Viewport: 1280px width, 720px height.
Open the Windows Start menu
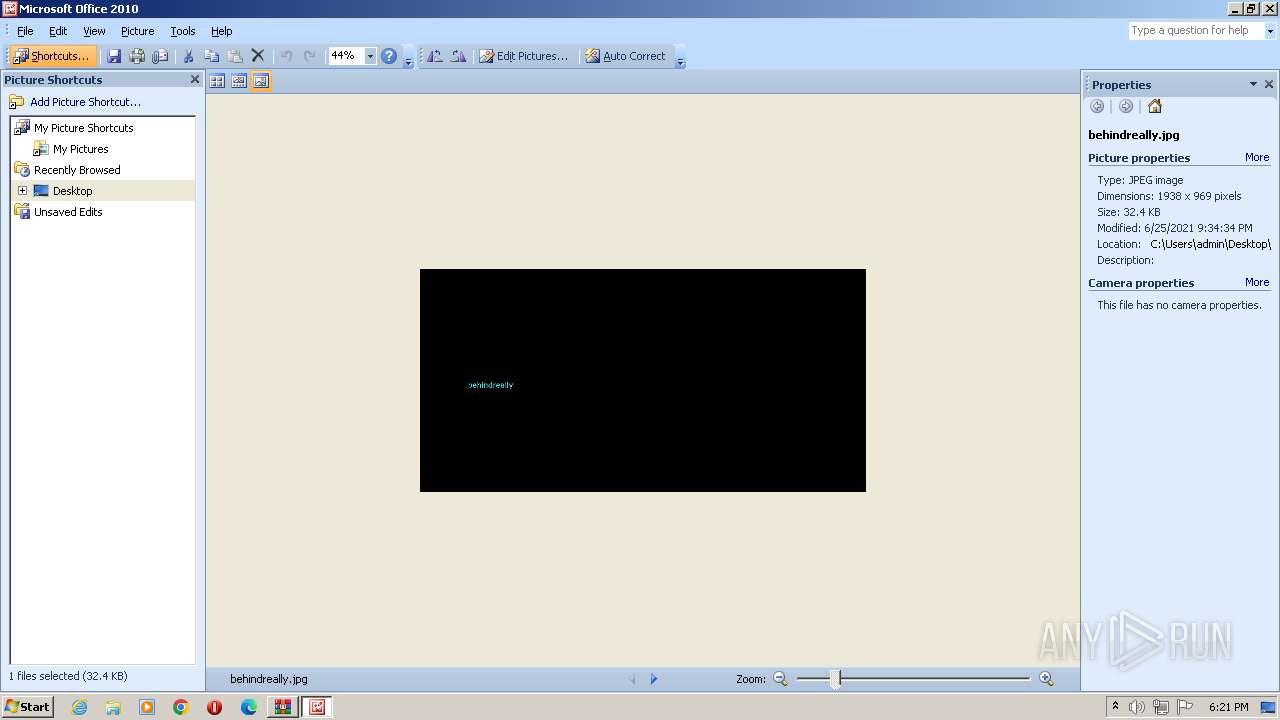coord(28,706)
